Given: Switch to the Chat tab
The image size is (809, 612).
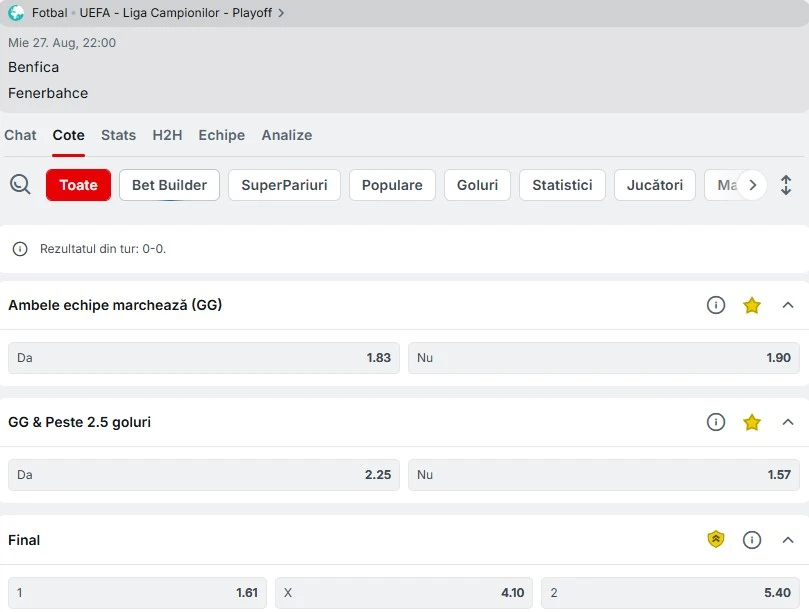Looking at the screenshot, I should 20,135.
